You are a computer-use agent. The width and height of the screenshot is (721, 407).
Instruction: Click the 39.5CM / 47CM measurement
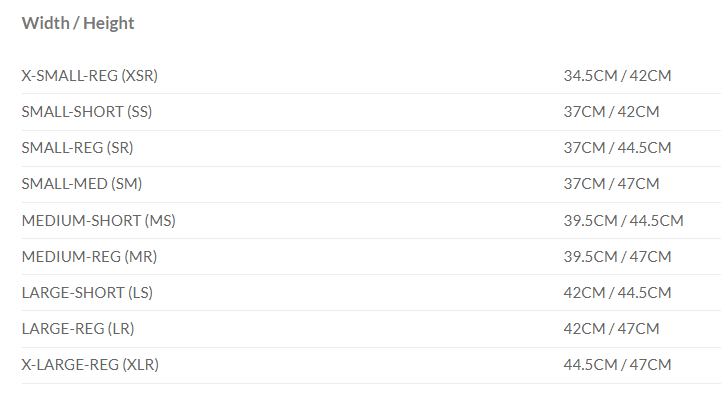click(617, 256)
